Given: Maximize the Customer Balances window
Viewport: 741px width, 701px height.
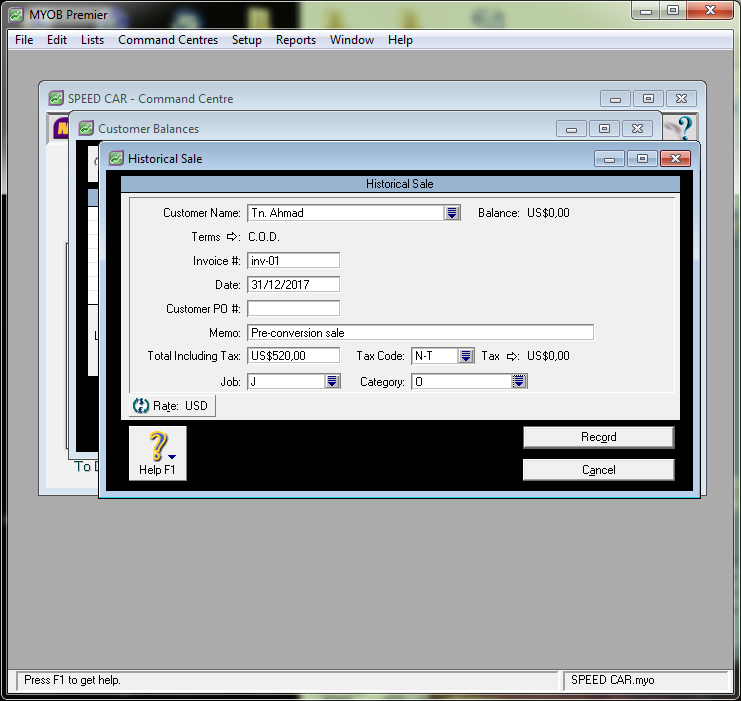Looking at the screenshot, I should click(x=604, y=129).
